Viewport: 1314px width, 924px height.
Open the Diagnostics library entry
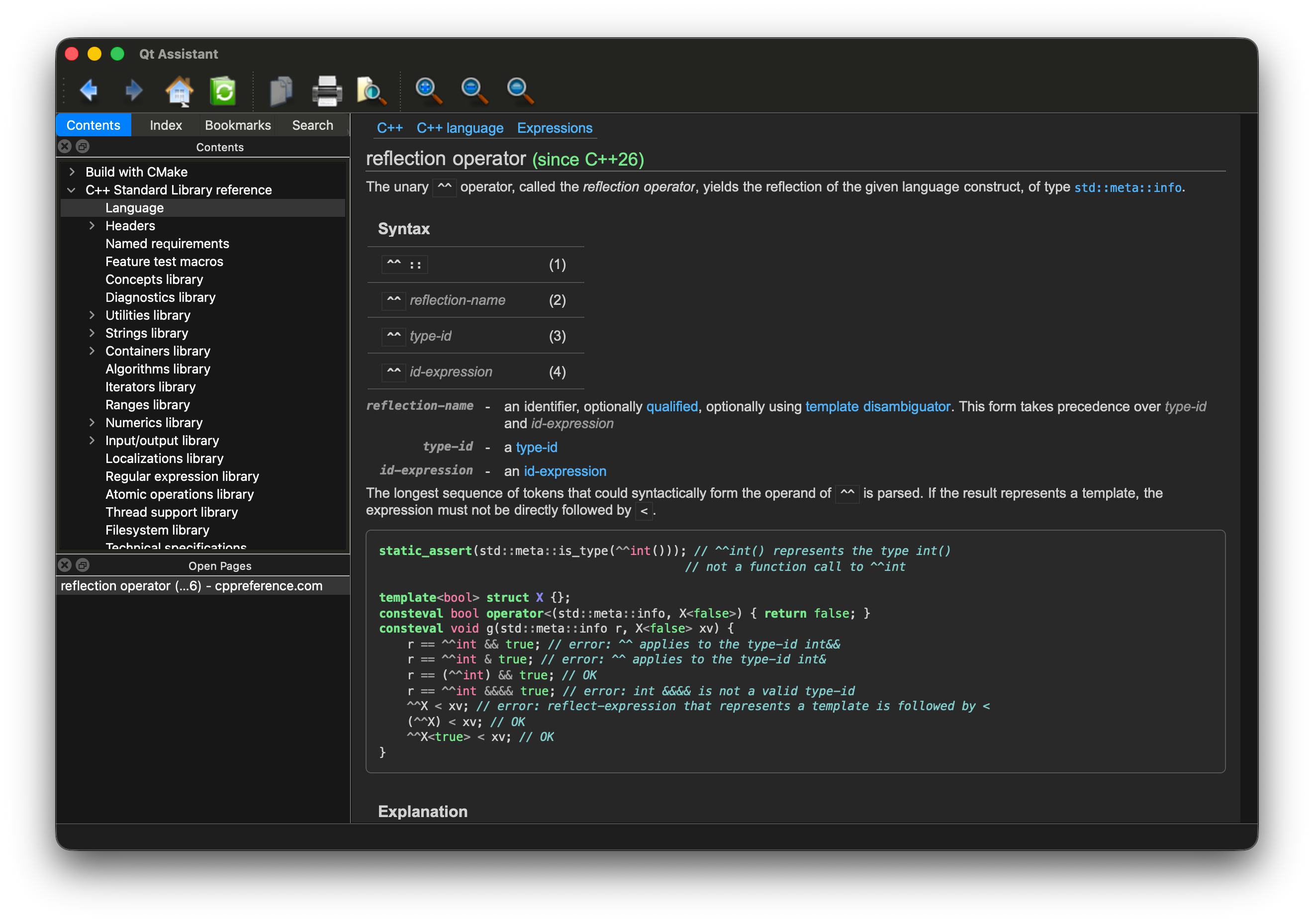tap(160, 297)
